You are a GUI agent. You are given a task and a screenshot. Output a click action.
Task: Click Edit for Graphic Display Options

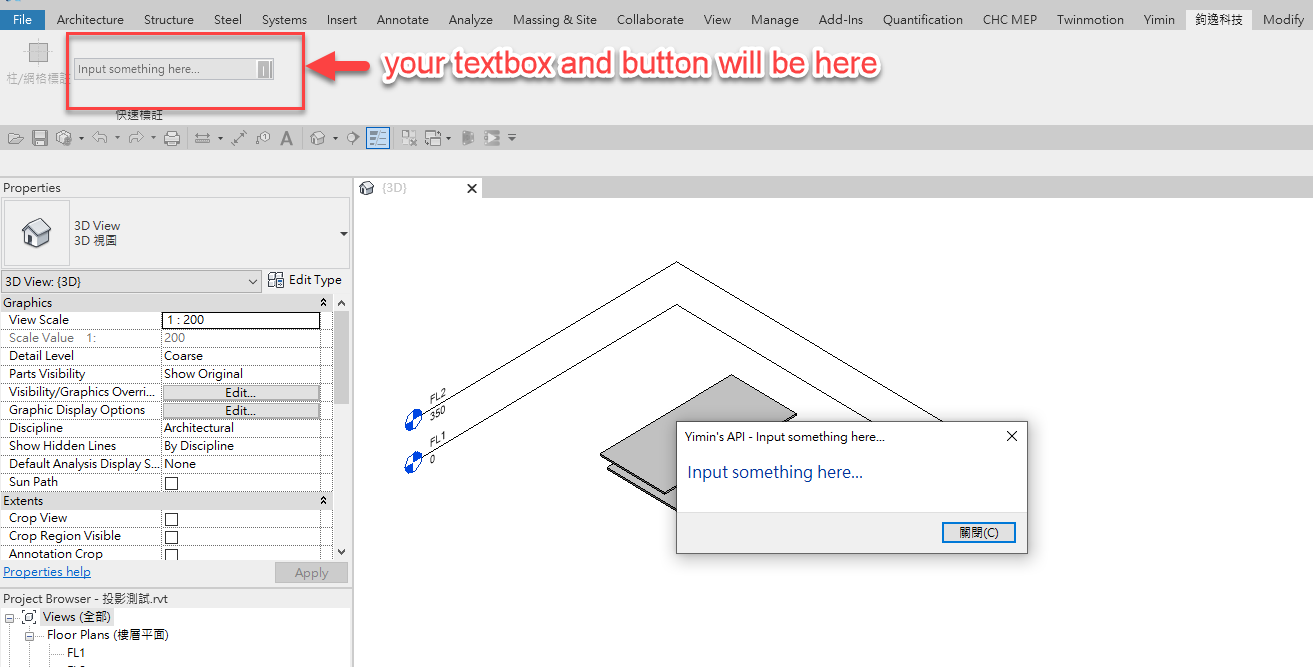pyautogui.click(x=241, y=410)
